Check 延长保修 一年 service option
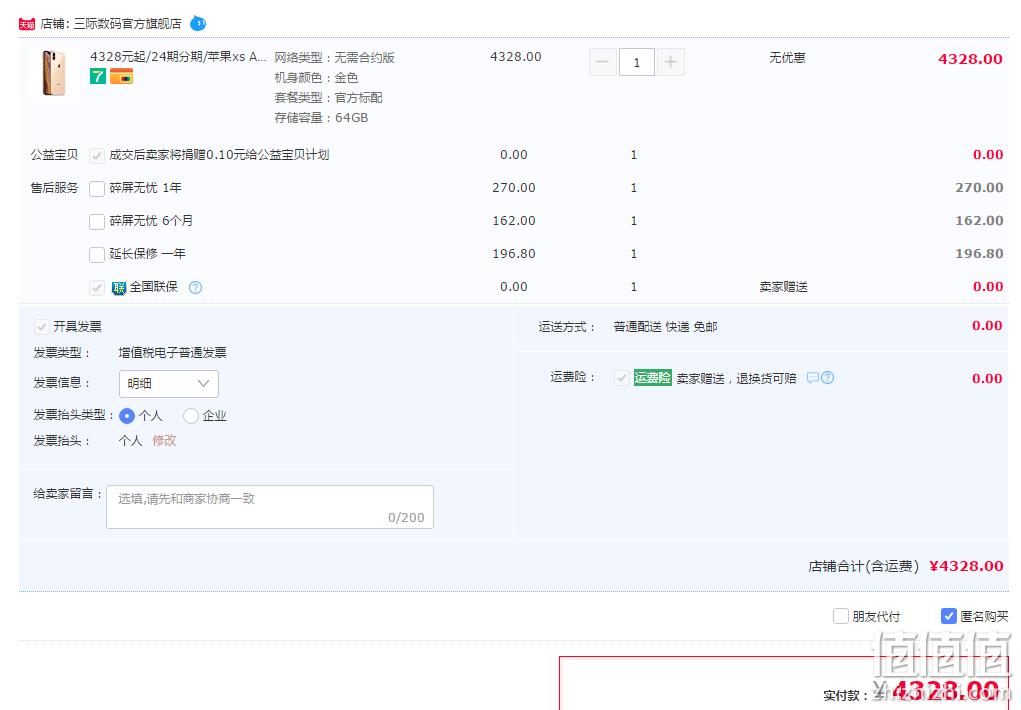 pos(97,255)
